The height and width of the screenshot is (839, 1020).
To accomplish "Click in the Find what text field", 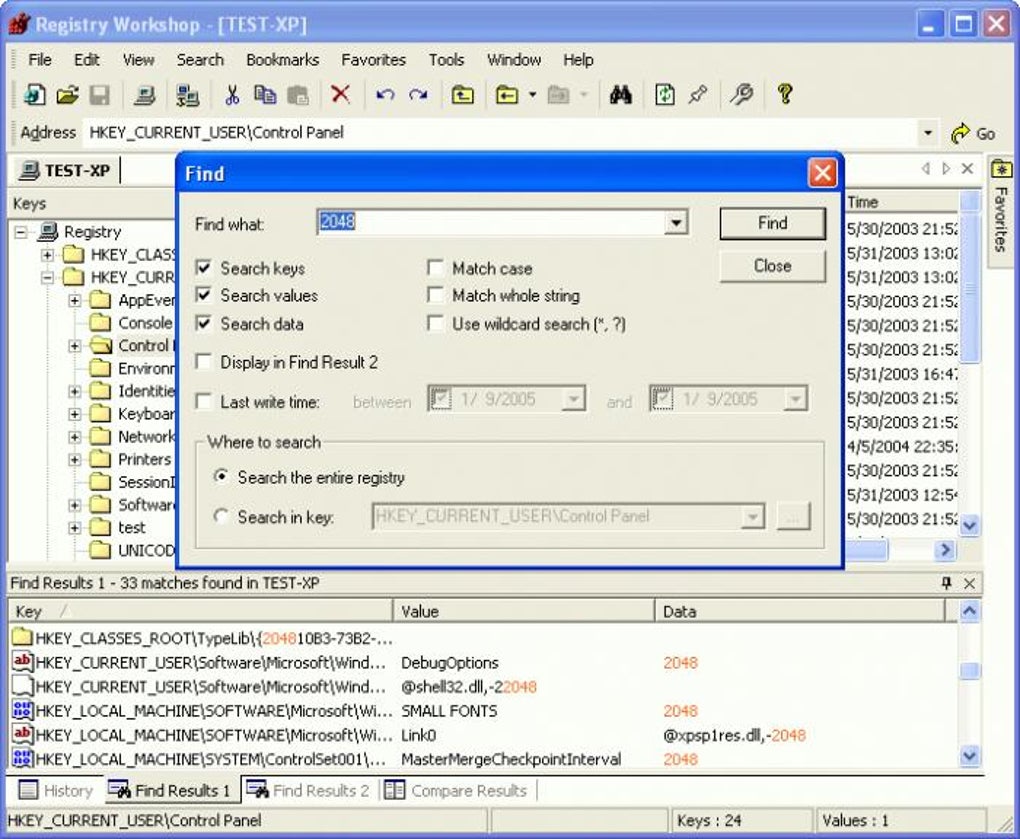I will click(492, 222).
